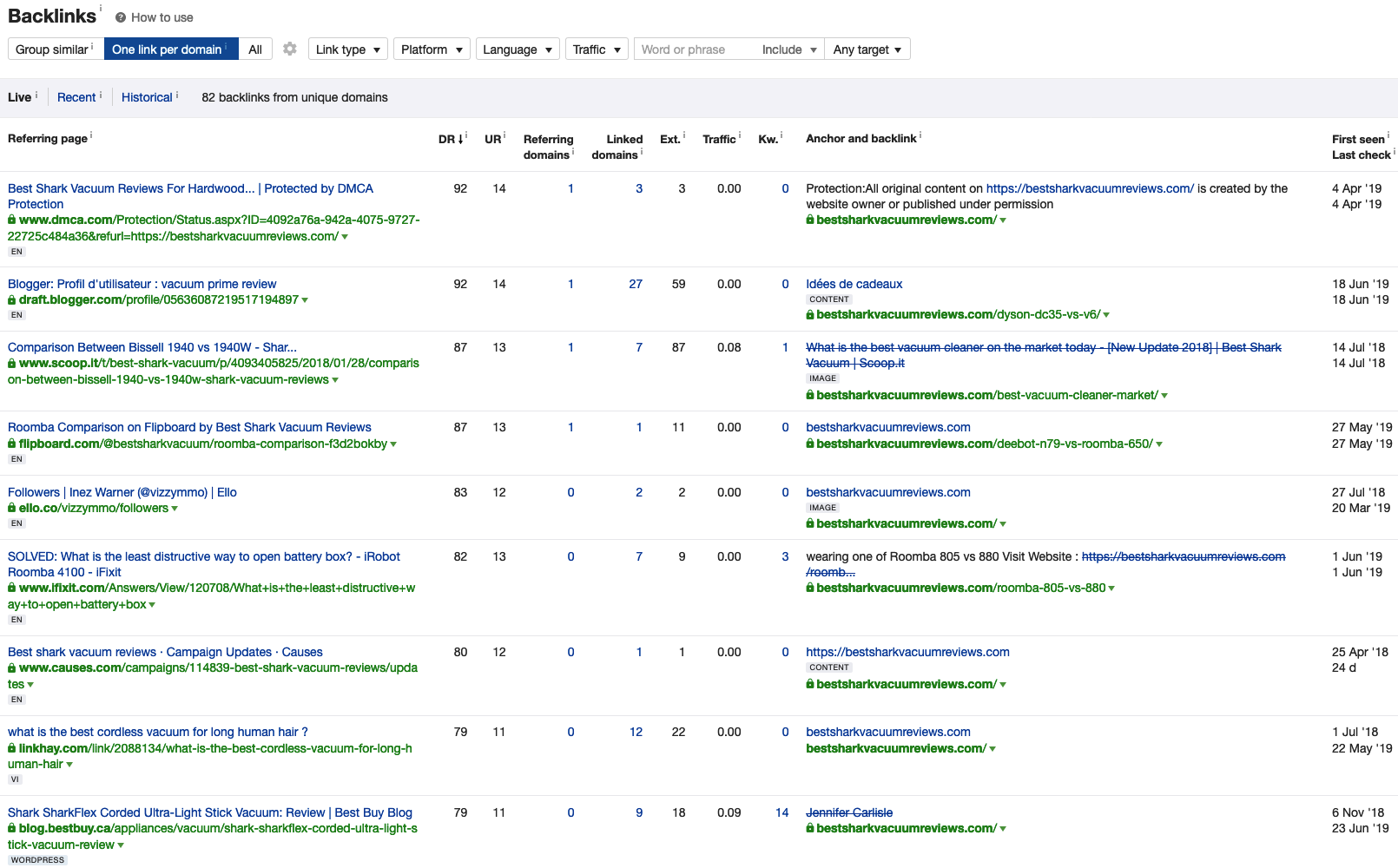Click the How to use help icon
Screen dimensions: 1398x868
click(x=121, y=17)
